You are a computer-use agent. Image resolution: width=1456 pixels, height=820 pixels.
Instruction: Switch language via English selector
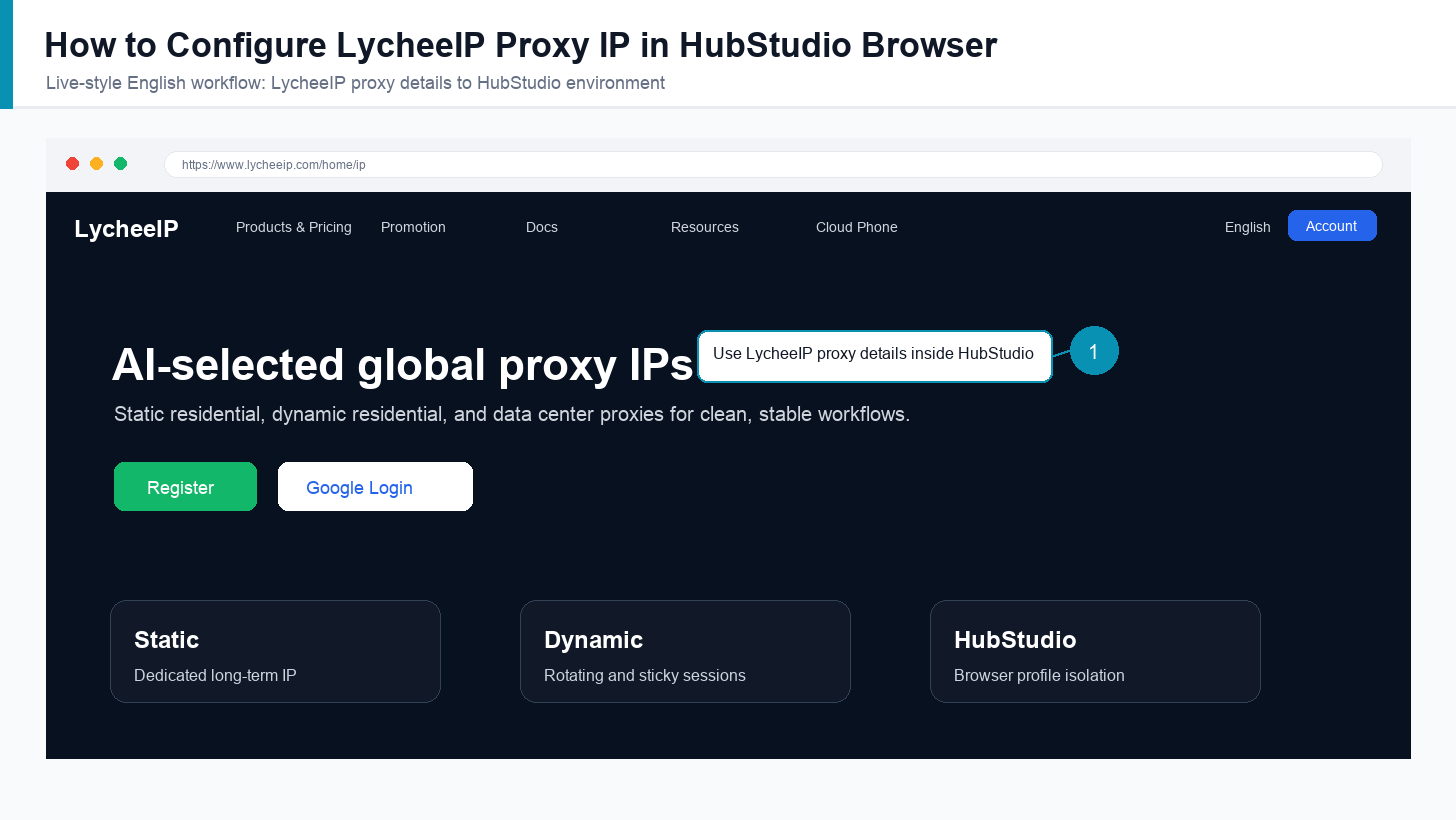pos(1247,227)
